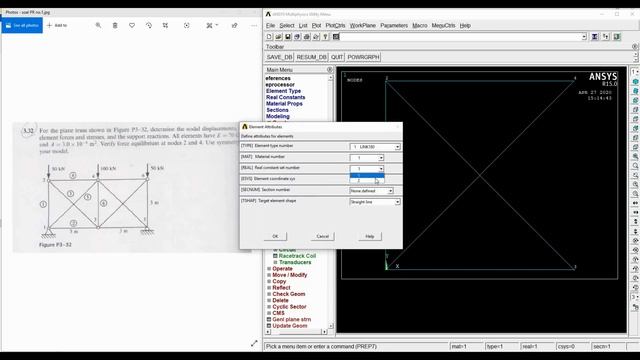Click See all photos button
This screenshot has width=640, height=360.
click(x=22, y=25)
